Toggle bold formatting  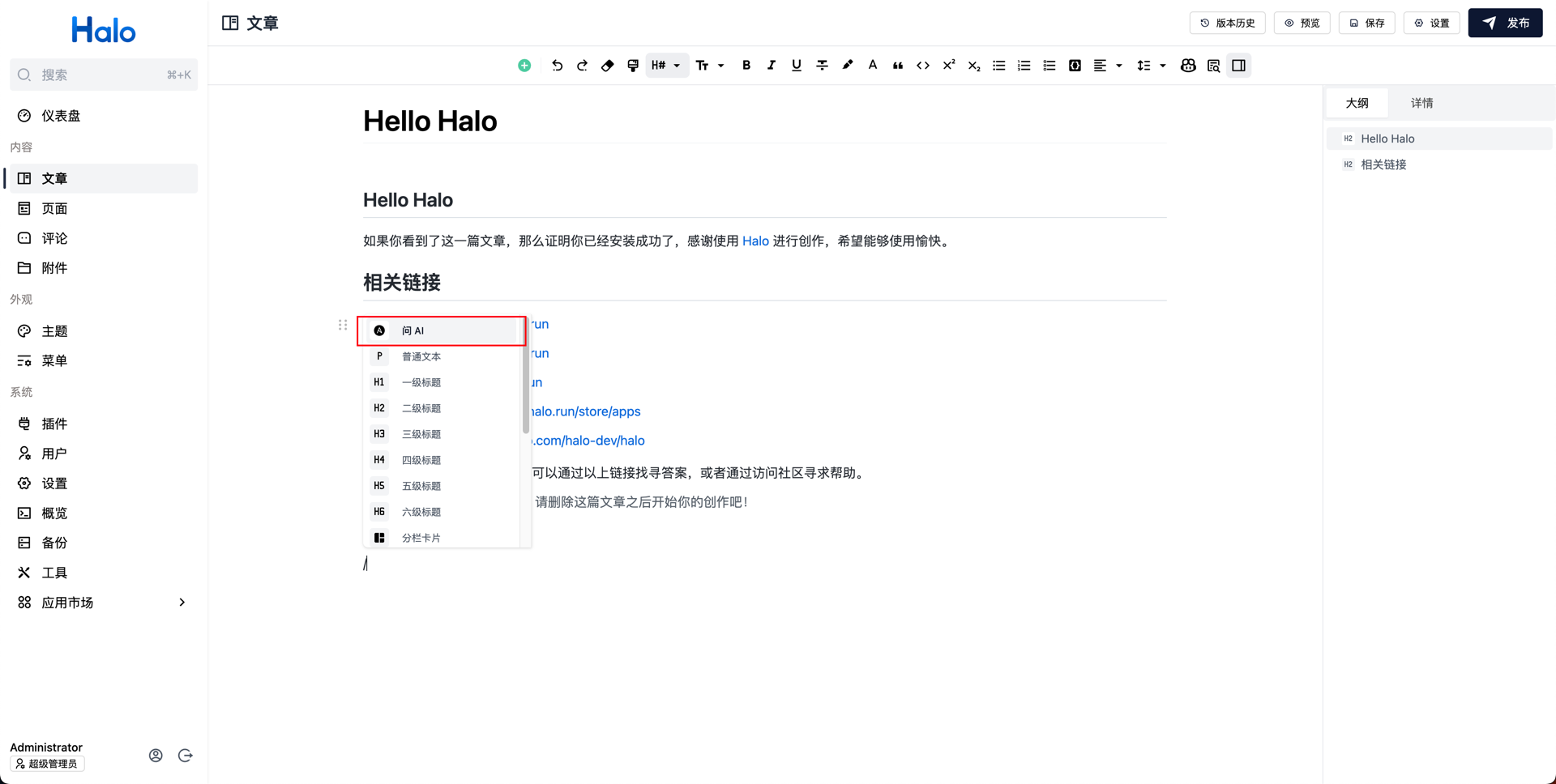pos(746,66)
